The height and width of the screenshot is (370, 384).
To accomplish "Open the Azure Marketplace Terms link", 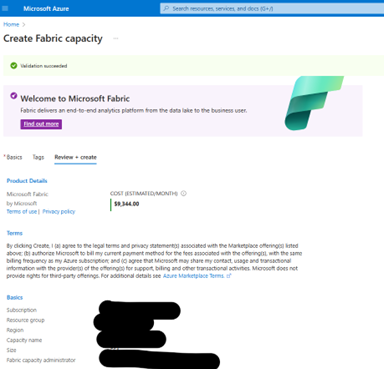I will [194, 276].
